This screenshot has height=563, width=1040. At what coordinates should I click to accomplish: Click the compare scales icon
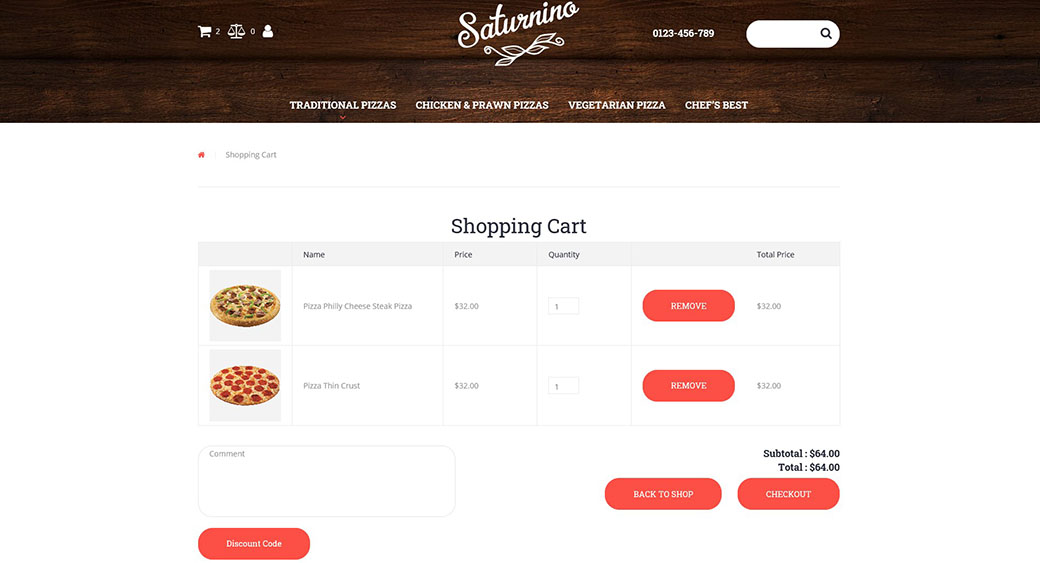pyautogui.click(x=236, y=32)
